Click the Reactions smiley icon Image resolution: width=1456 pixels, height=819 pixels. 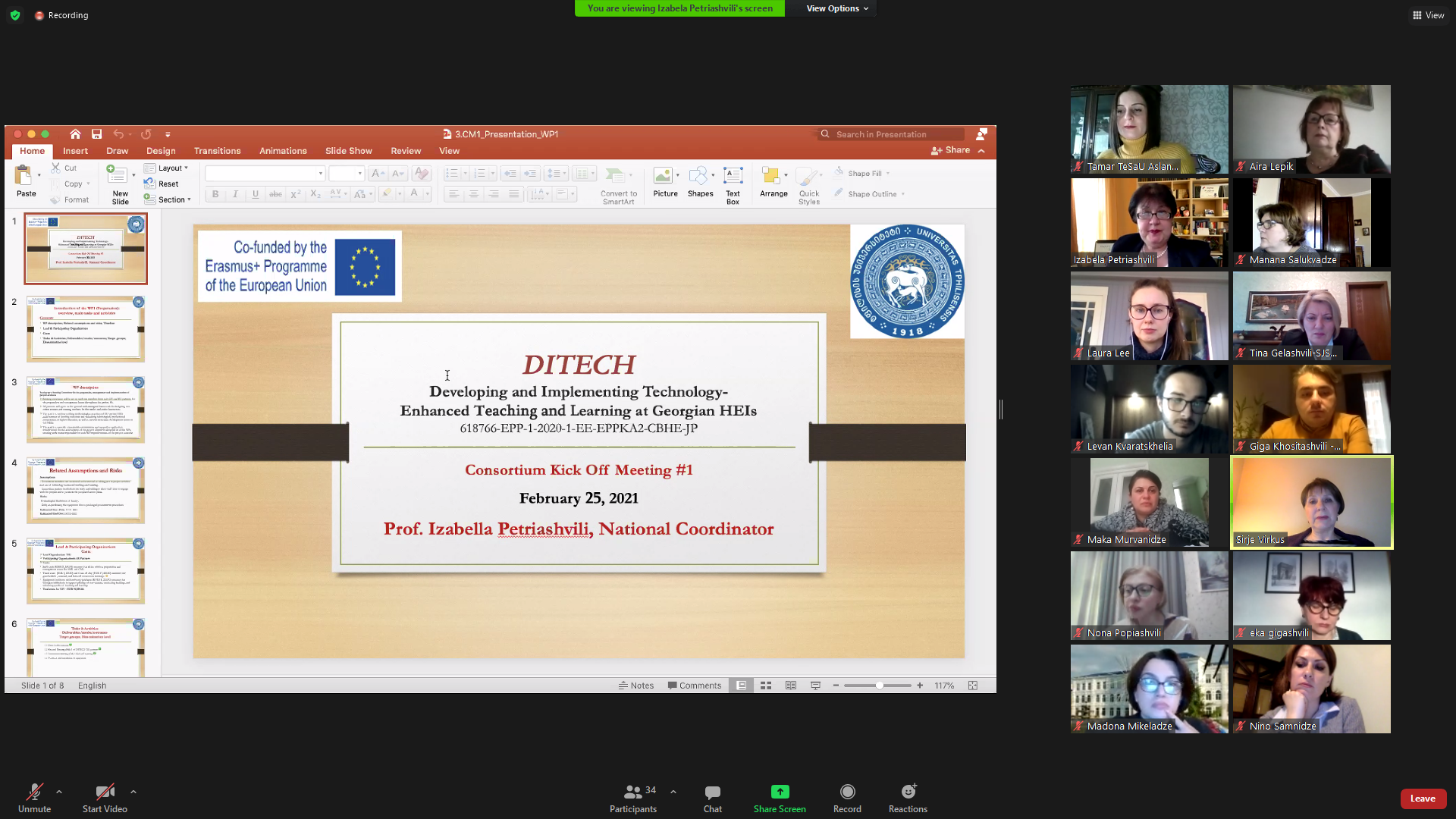(x=908, y=792)
